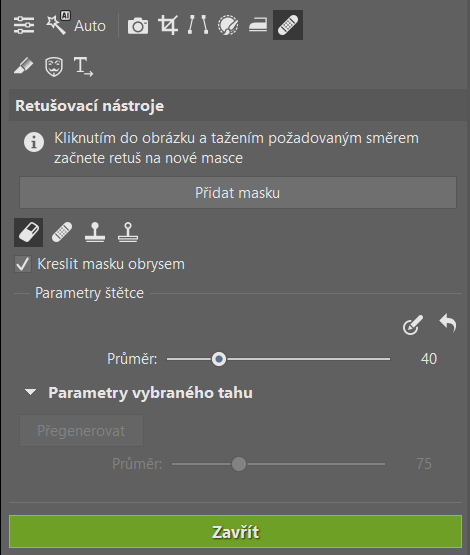470x555 pixels.
Task: Select the radial brush filter icon
Action: tap(228, 25)
